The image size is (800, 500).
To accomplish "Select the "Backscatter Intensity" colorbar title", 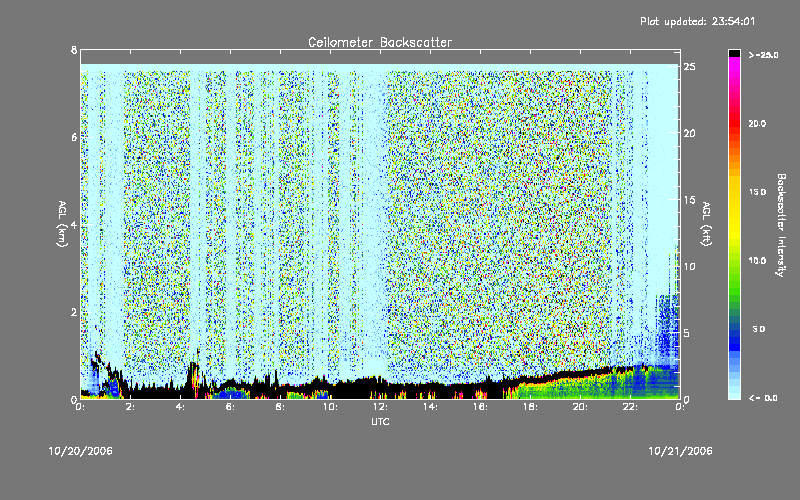I will pyautogui.click(x=781, y=225).
